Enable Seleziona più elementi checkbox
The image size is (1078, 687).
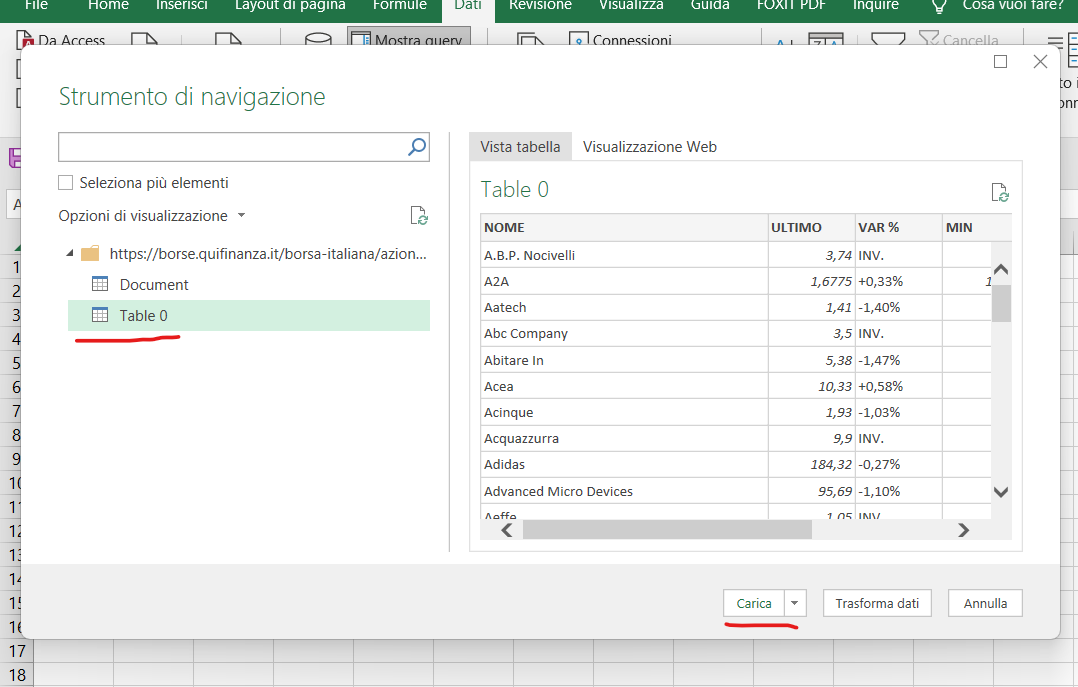pyautogui.click(x=66, y=183)
